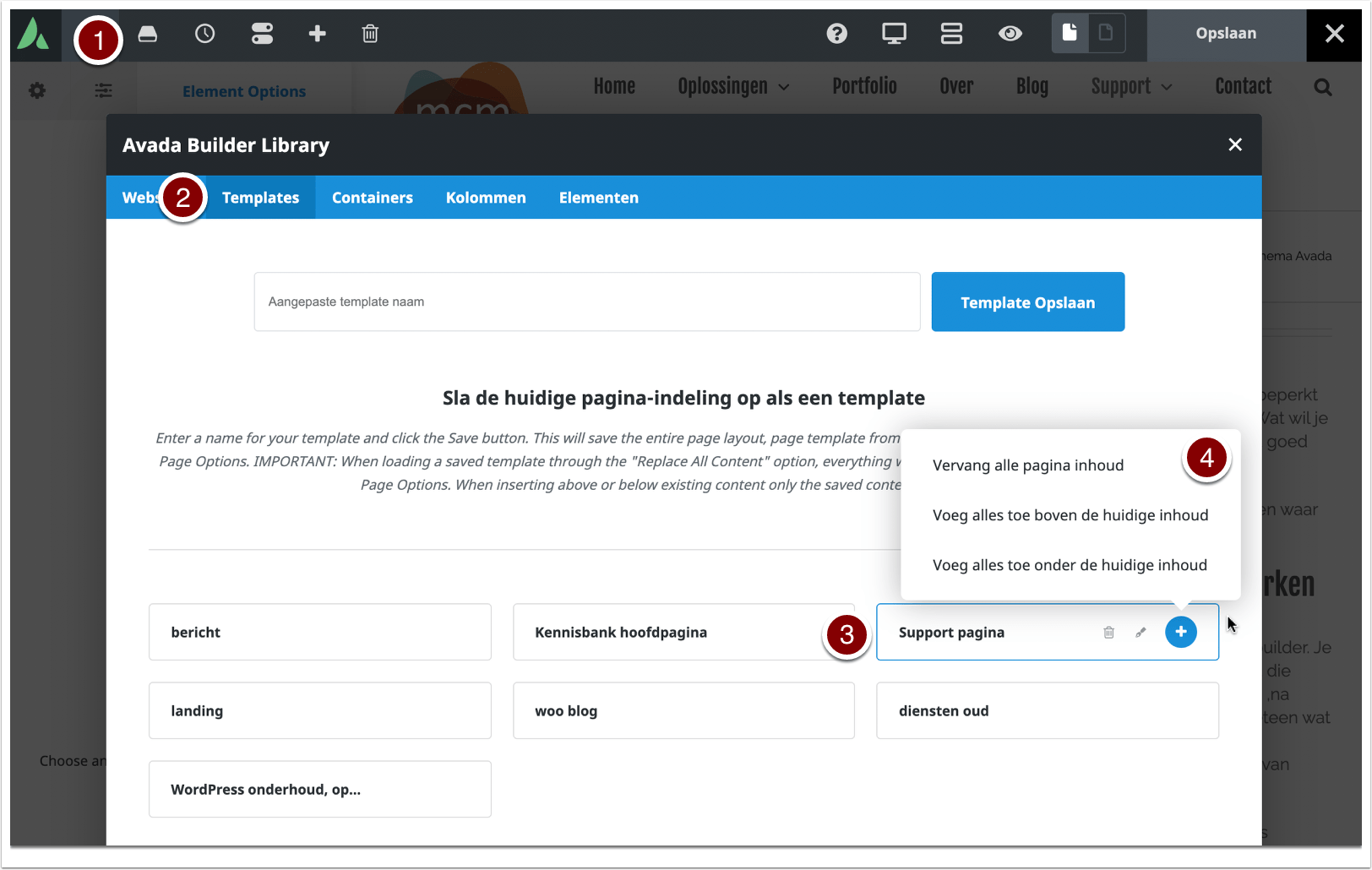Click the blue plus on Support pagina
The image size is (1372, 870).
coord(1180,632)
